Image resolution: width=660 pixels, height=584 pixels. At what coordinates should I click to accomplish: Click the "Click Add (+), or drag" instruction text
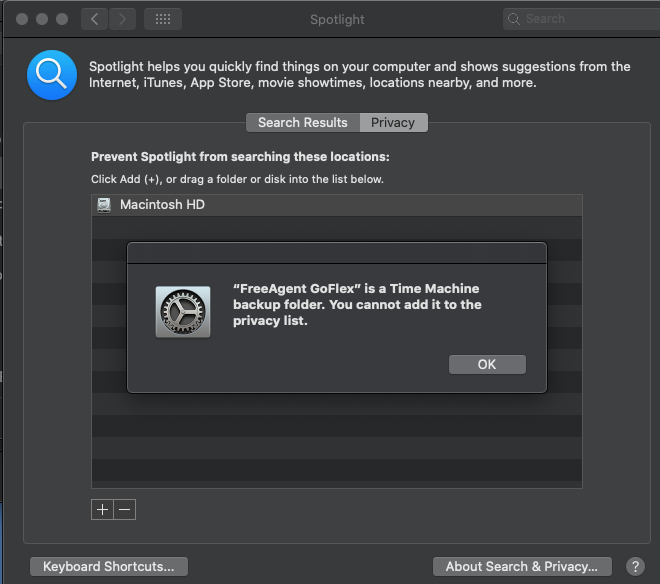point(237,179)
